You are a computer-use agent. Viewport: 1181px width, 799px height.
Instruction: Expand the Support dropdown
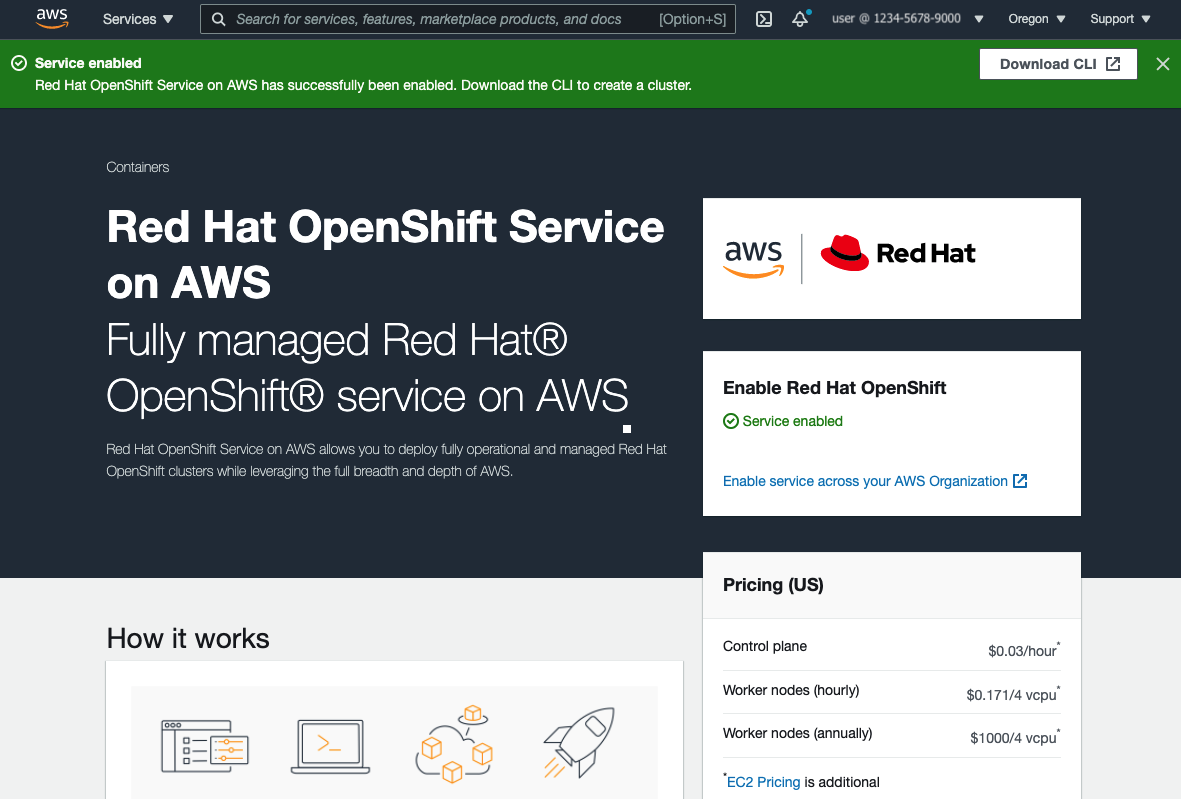1118,19
